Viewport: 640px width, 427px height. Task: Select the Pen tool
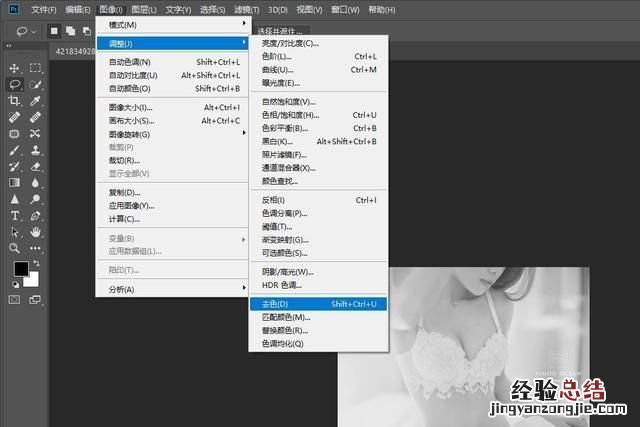pos(35,216)
